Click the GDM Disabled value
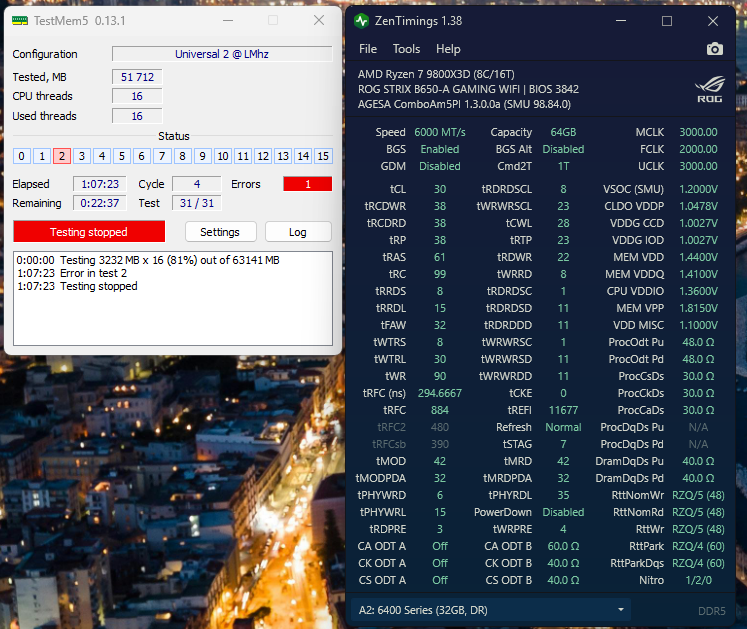The height and width of the screenshot is (629, 747). [440, 166]
